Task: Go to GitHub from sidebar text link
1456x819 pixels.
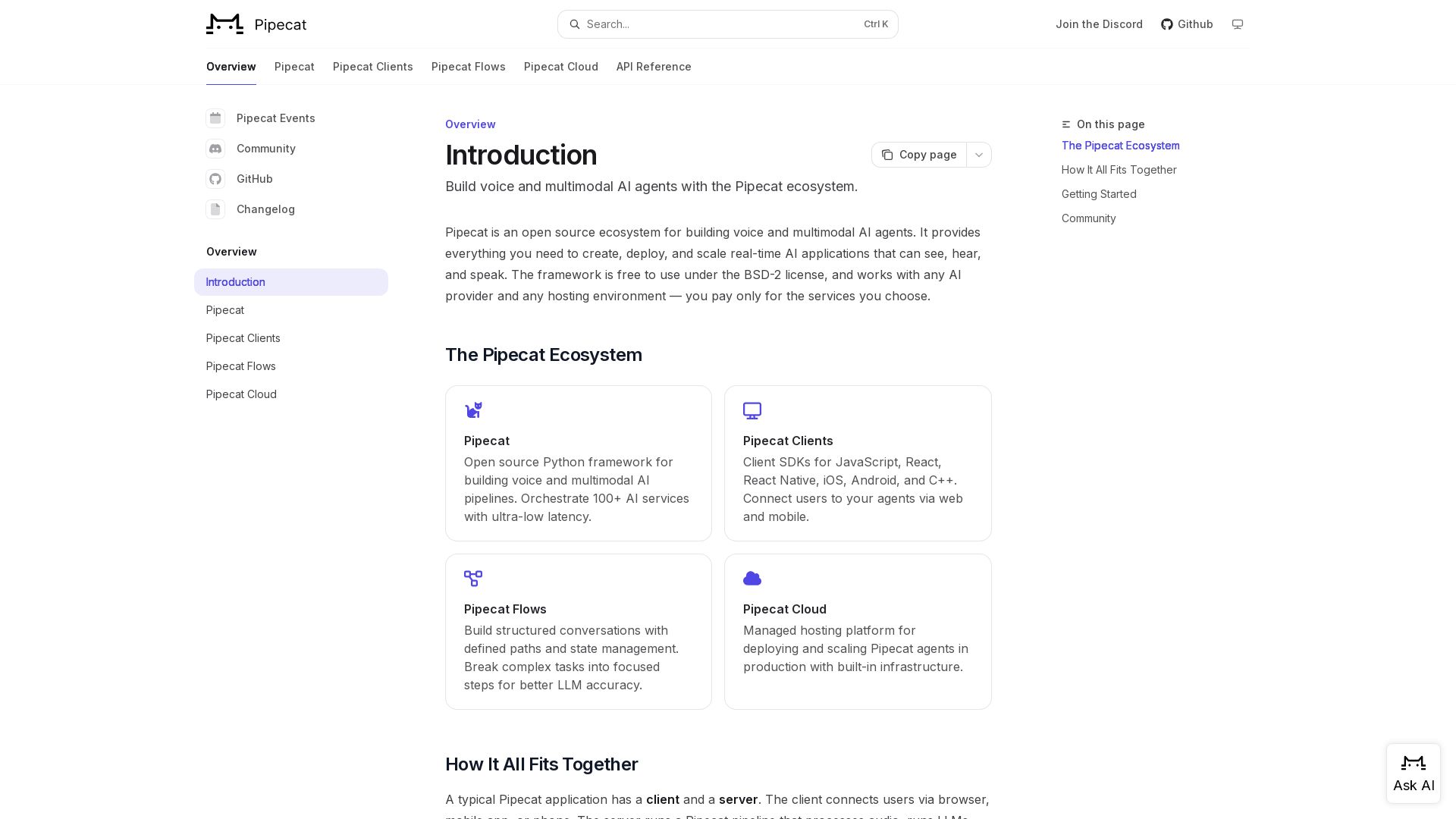Action: [255, 179]
